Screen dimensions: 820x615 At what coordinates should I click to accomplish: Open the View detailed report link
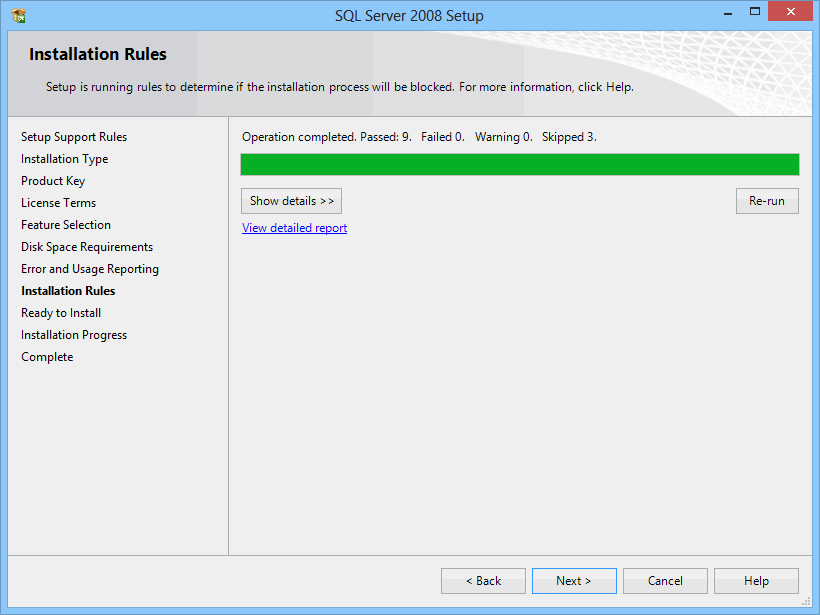point(294,228)
